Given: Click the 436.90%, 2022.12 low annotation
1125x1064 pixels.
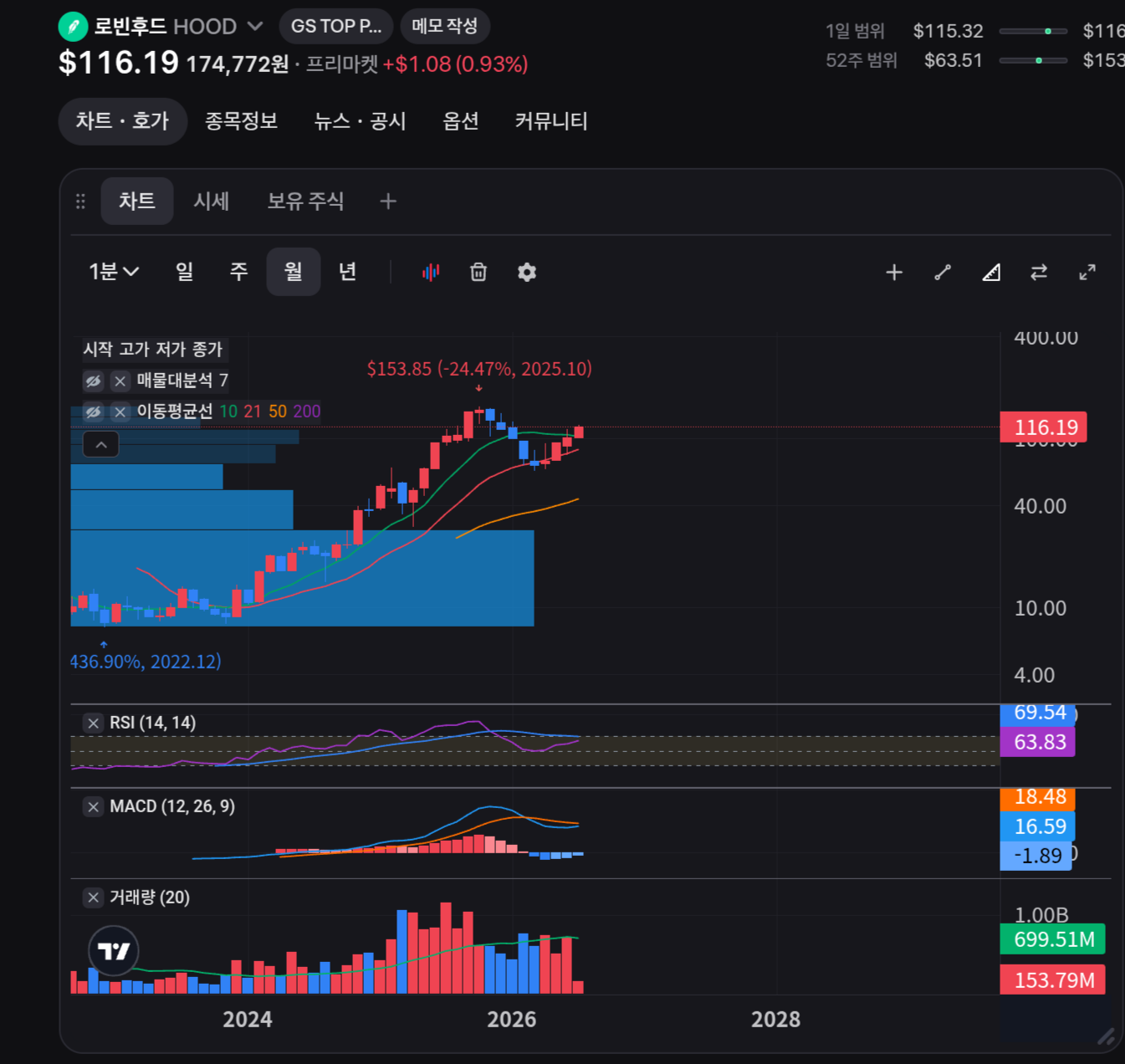Looking at the screenshot, I should click(x=146, y=662).
